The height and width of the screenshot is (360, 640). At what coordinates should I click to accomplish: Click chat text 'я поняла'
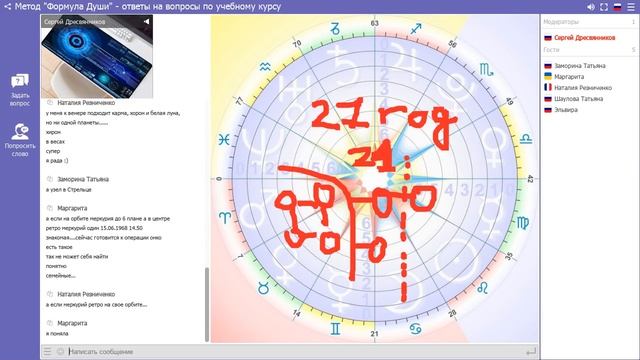(x=57, y=334)
